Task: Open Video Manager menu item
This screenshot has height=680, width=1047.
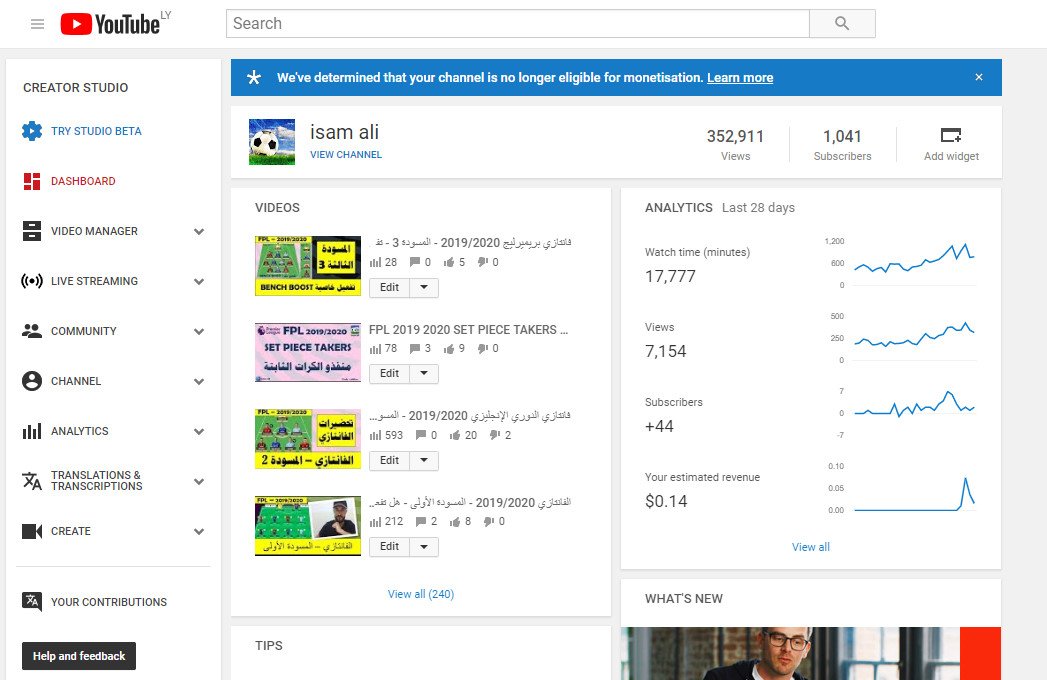Action: point(94,231)
